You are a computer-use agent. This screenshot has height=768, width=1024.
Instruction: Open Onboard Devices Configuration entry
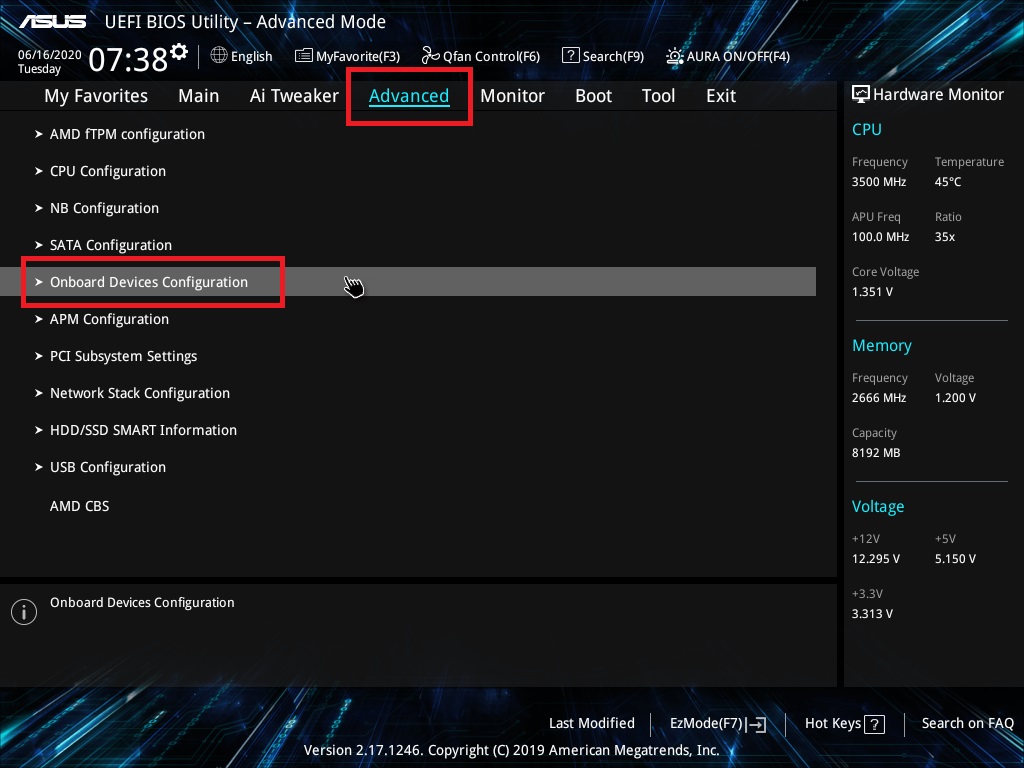click(x=149, y=282)
